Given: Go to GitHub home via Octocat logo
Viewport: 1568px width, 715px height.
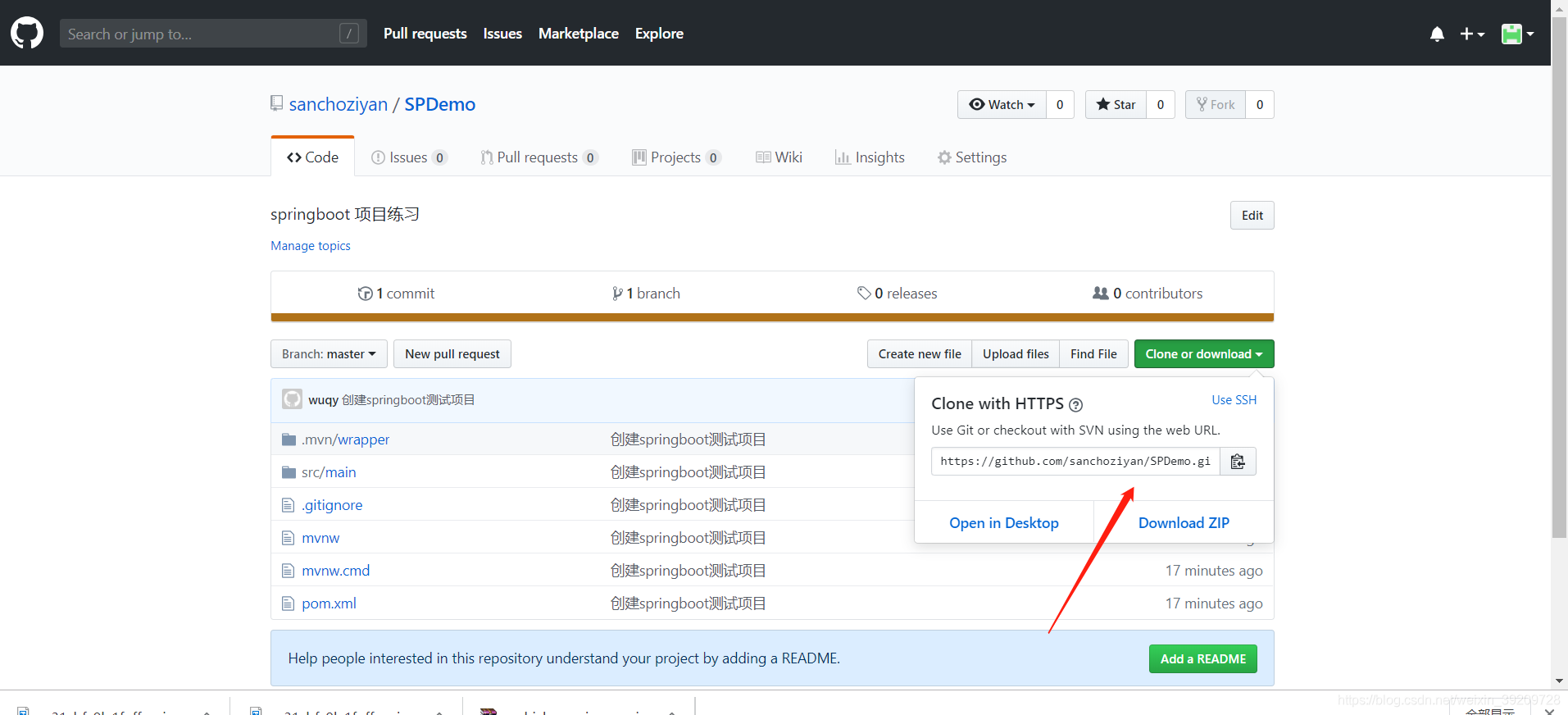Looking at the screenshot, I should click(27, 33).
